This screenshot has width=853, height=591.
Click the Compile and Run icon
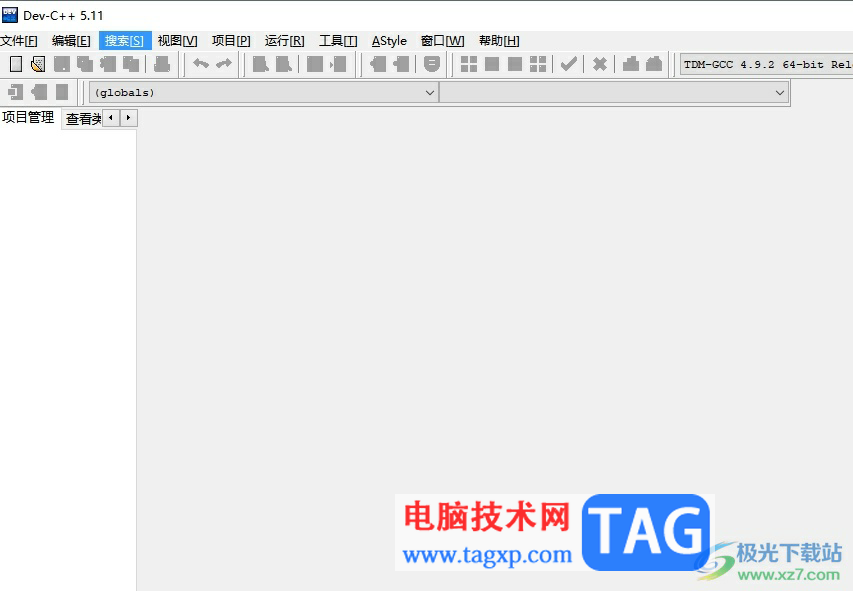tap(515, 64)
